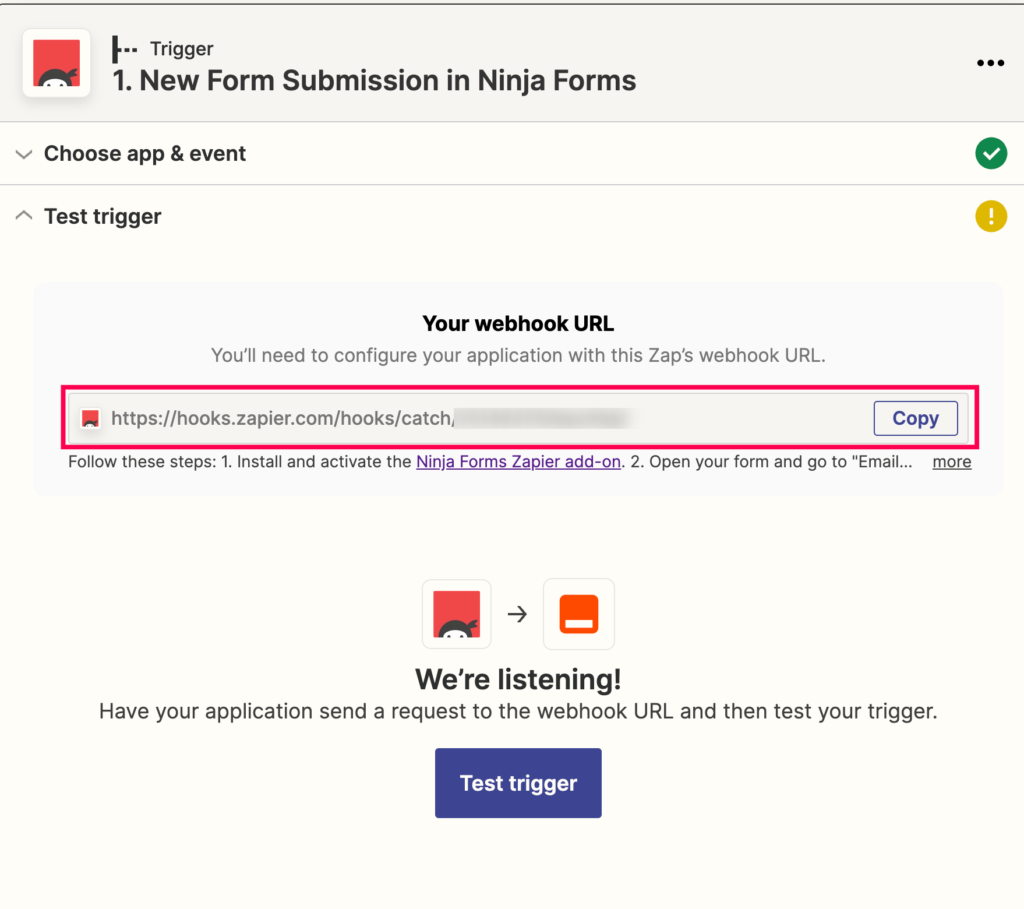This screenshot has width=1024, height=909.
Task: Collapse the Test trigger section chevron
Action: tap(24, 215)
